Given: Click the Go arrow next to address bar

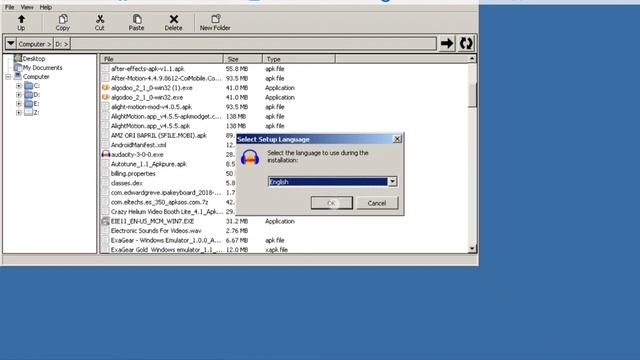Looking at the screenshot, I should [447, 43].
